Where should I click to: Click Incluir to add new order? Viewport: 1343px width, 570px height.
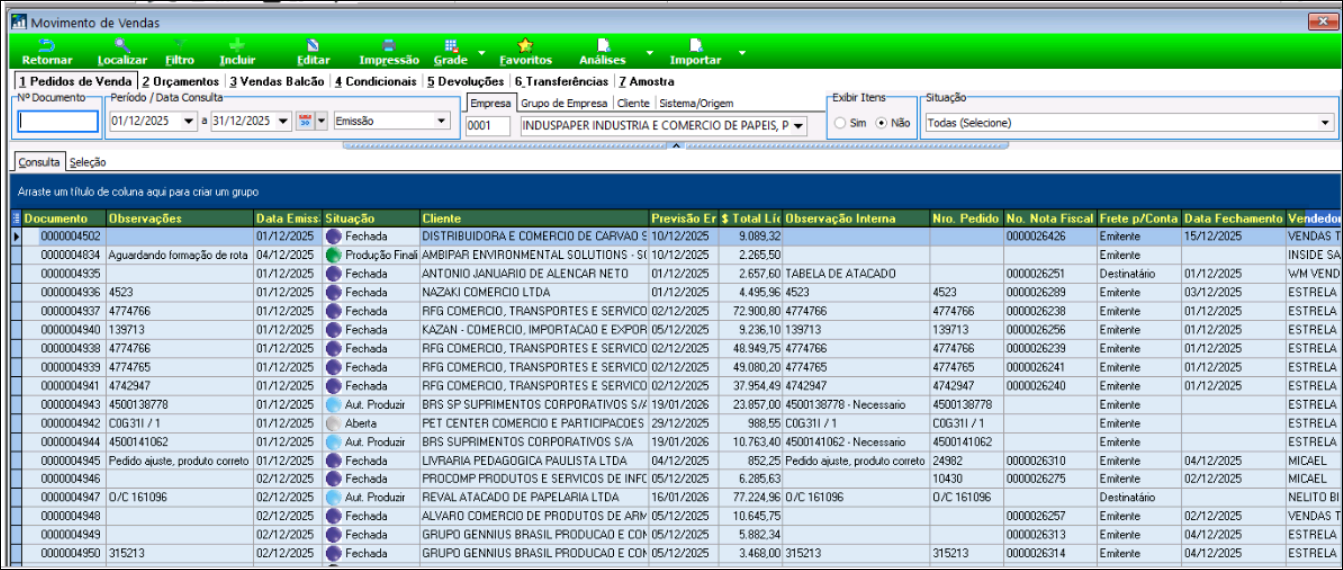pyautogui.click(x=237, y=46)
